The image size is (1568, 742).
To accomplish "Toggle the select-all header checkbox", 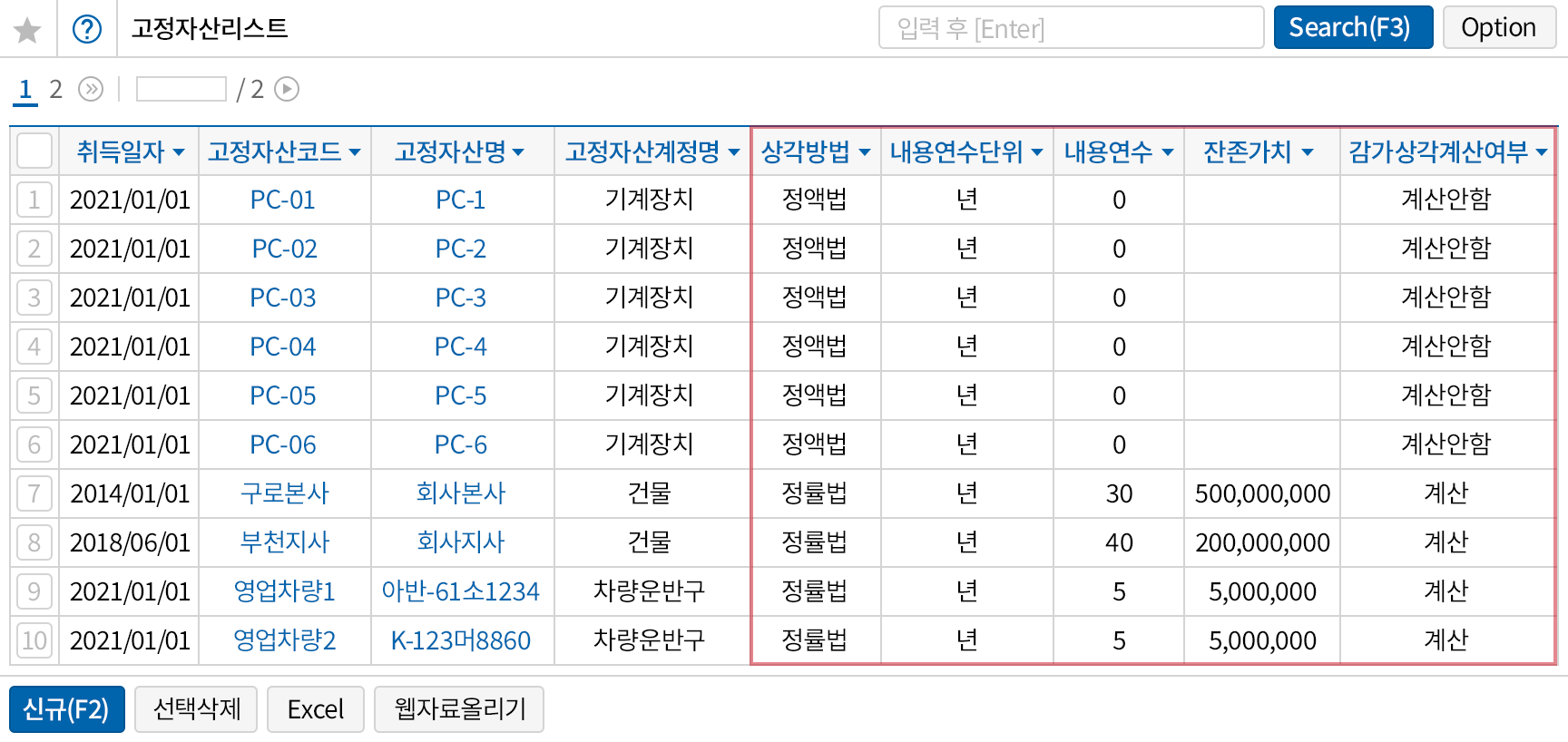I will pos(34,151).
